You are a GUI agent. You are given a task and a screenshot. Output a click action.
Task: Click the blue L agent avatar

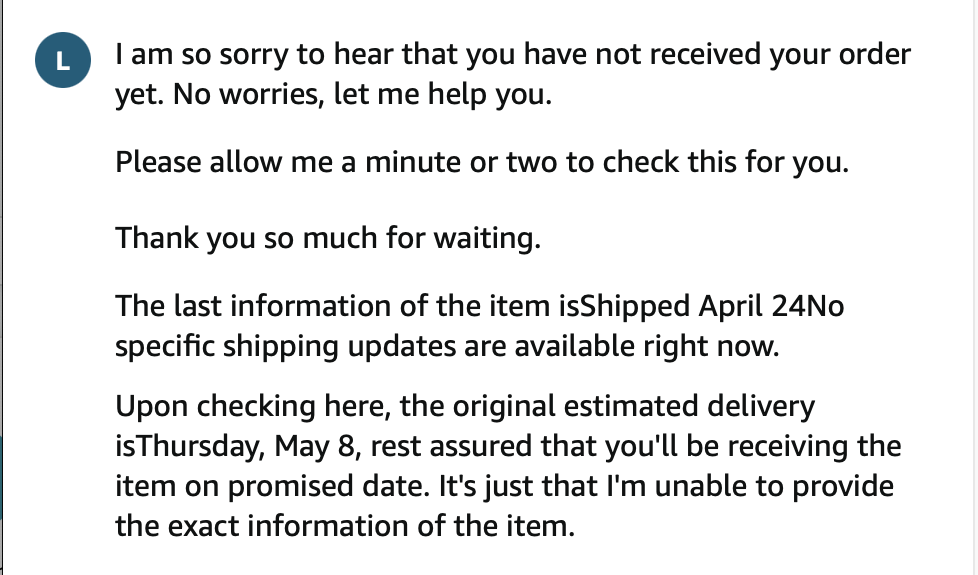[63, 60]
